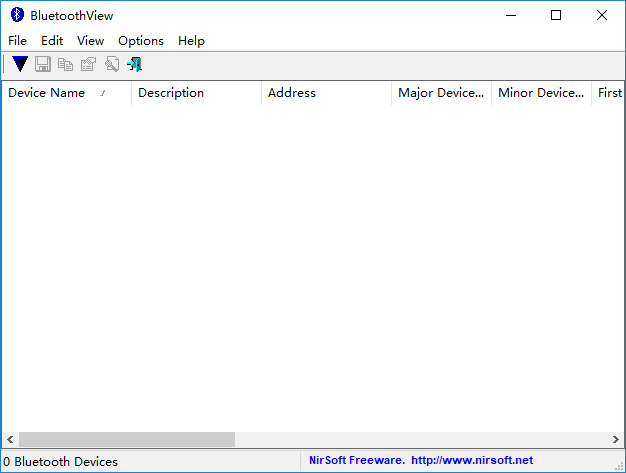
Task: Open the Edit menu
Action: coord(52,40)
